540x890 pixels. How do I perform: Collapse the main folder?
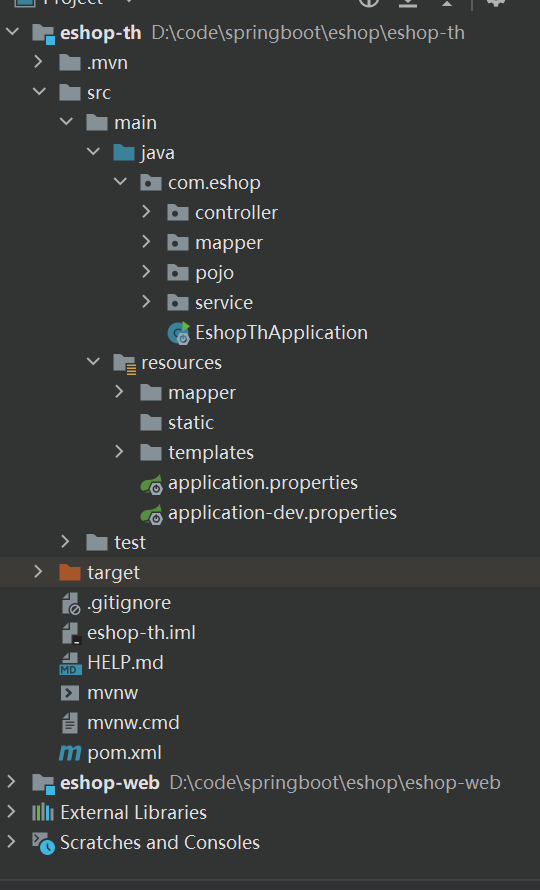point(66,121)
